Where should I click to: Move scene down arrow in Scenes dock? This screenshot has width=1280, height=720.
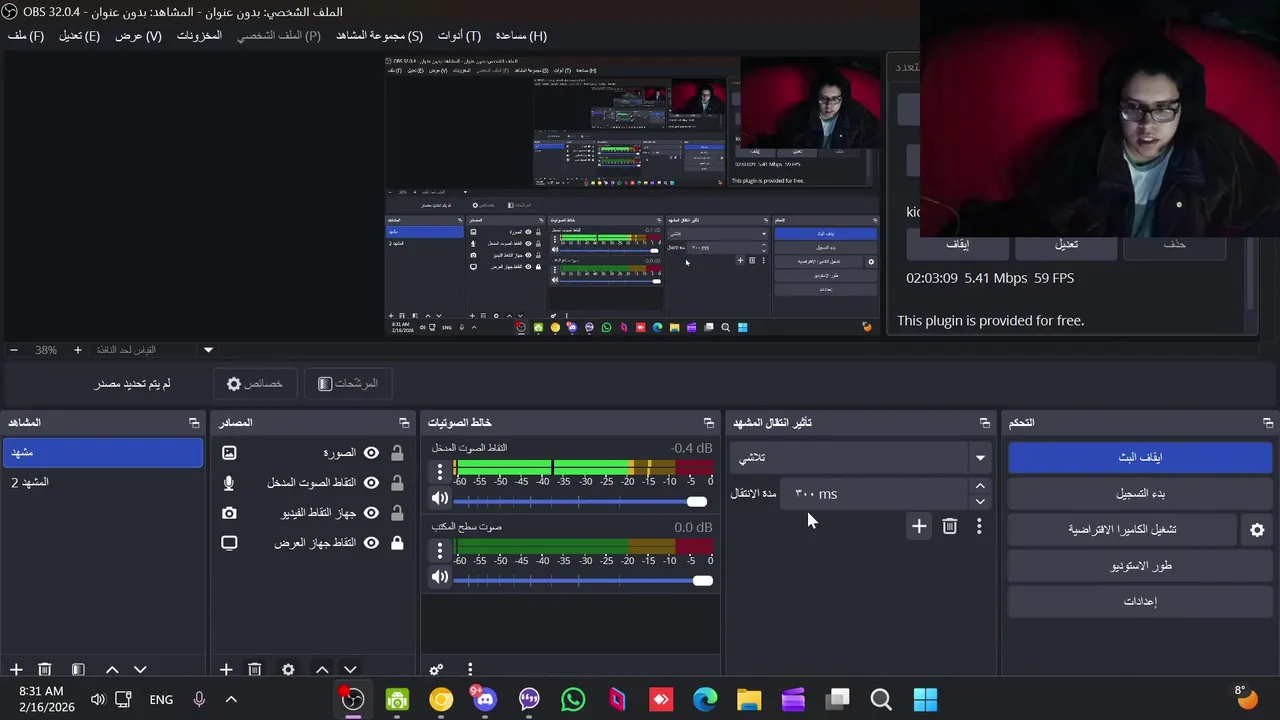140,669
